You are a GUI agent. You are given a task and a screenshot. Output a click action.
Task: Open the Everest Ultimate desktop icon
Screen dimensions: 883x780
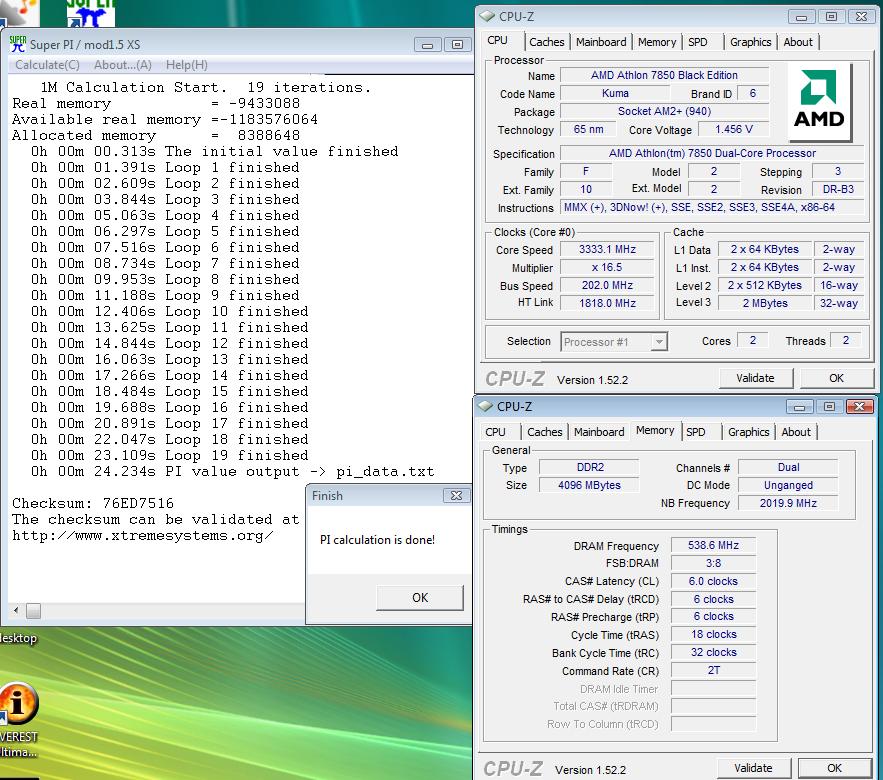point(19,721)
